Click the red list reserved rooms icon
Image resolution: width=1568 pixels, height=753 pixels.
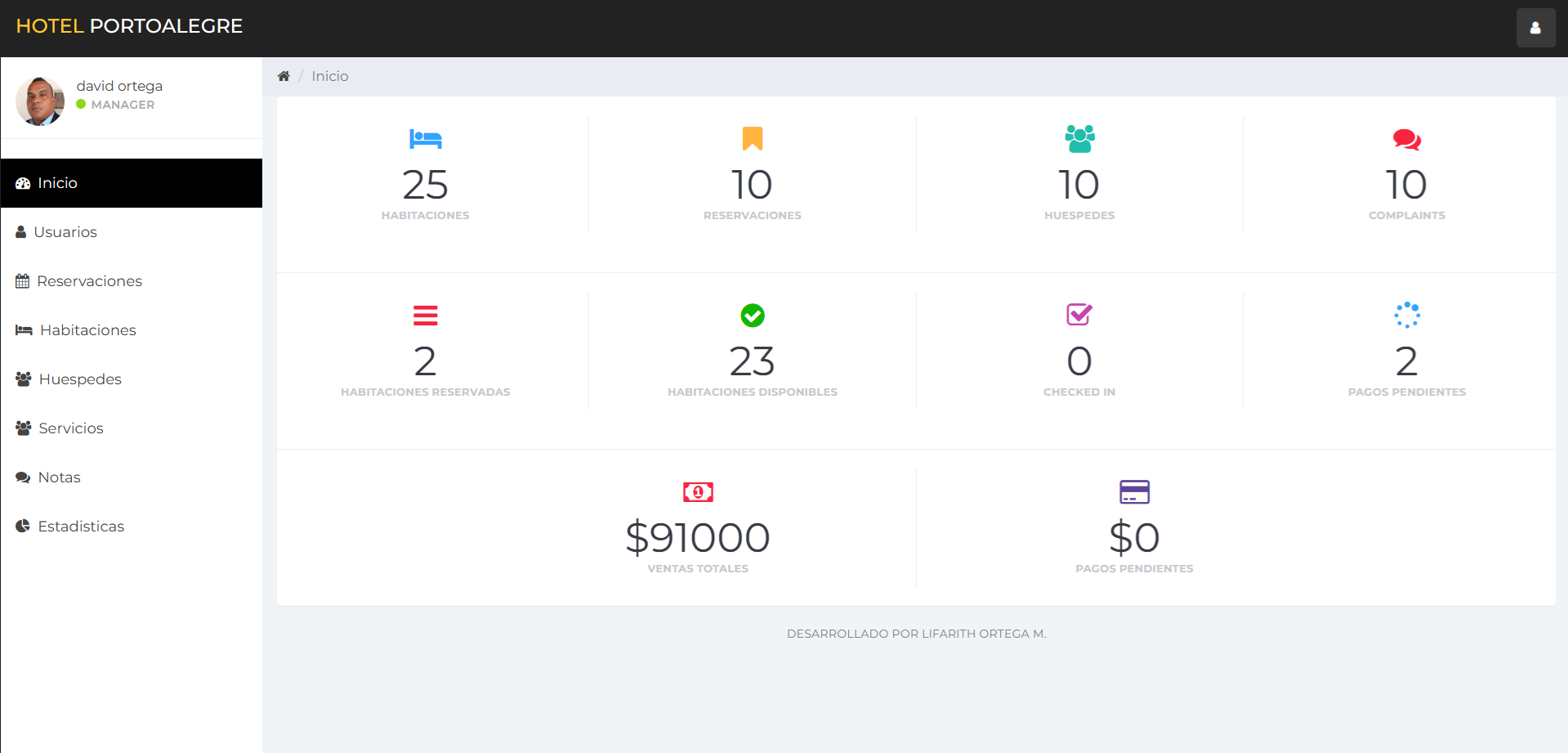click(x=425, y=316)
